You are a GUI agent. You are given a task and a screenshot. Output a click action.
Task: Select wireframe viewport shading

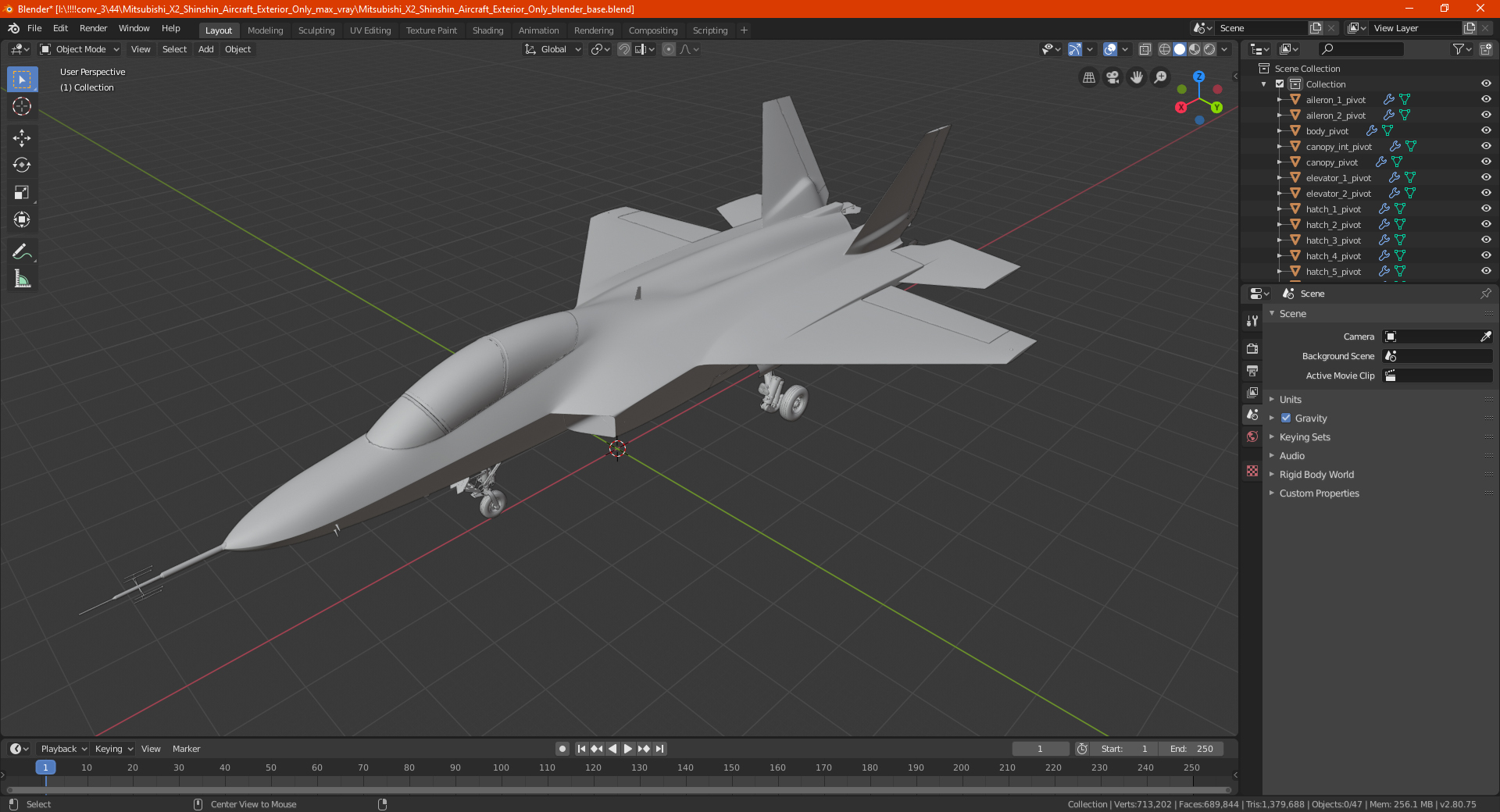pos(1165,49)
